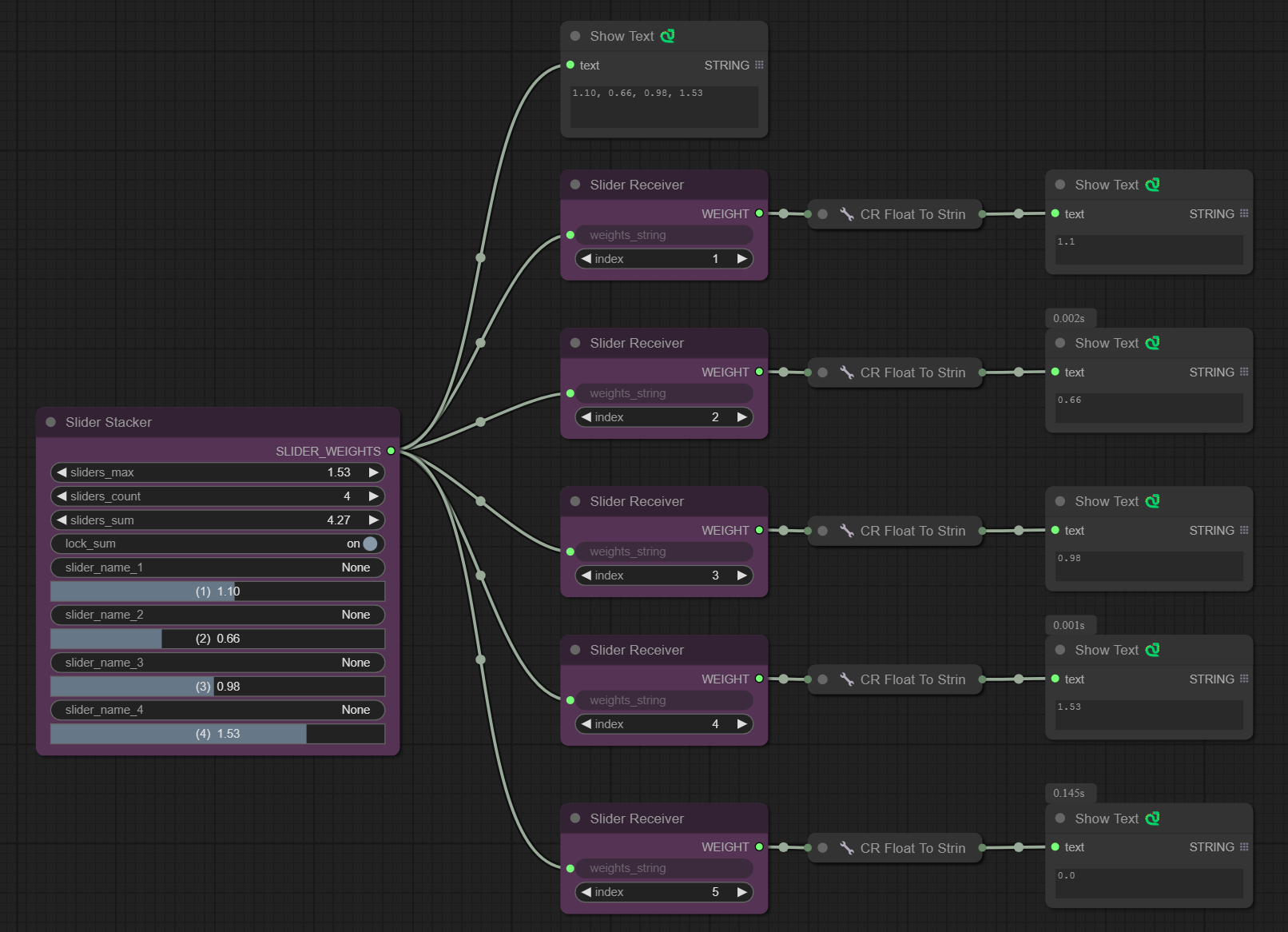
Task: Click the slider_name_2 field
Action: pyautogui.click(x=217, y=615)
